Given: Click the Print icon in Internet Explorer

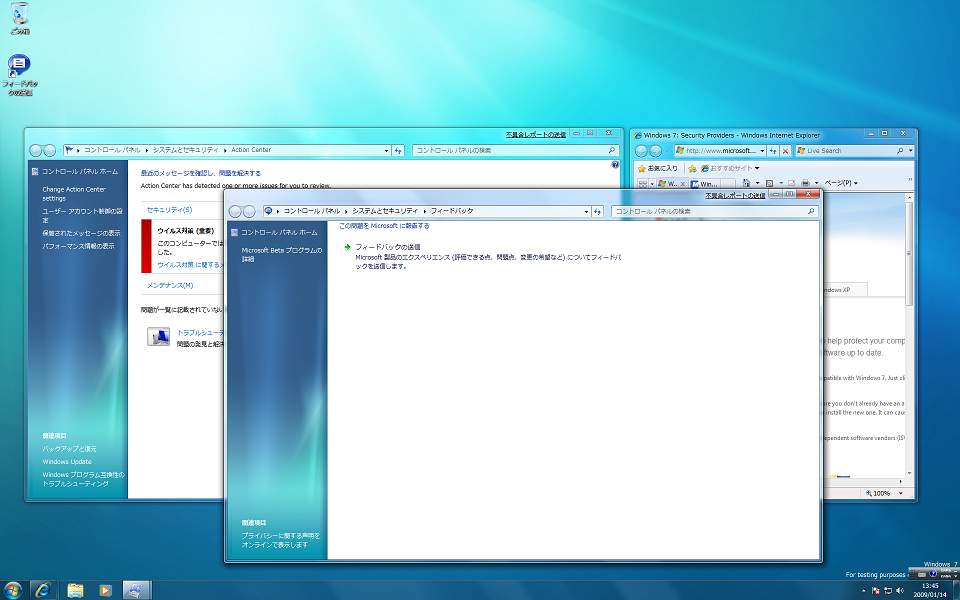Looking at the screenshot, I should tap(806, 183).
